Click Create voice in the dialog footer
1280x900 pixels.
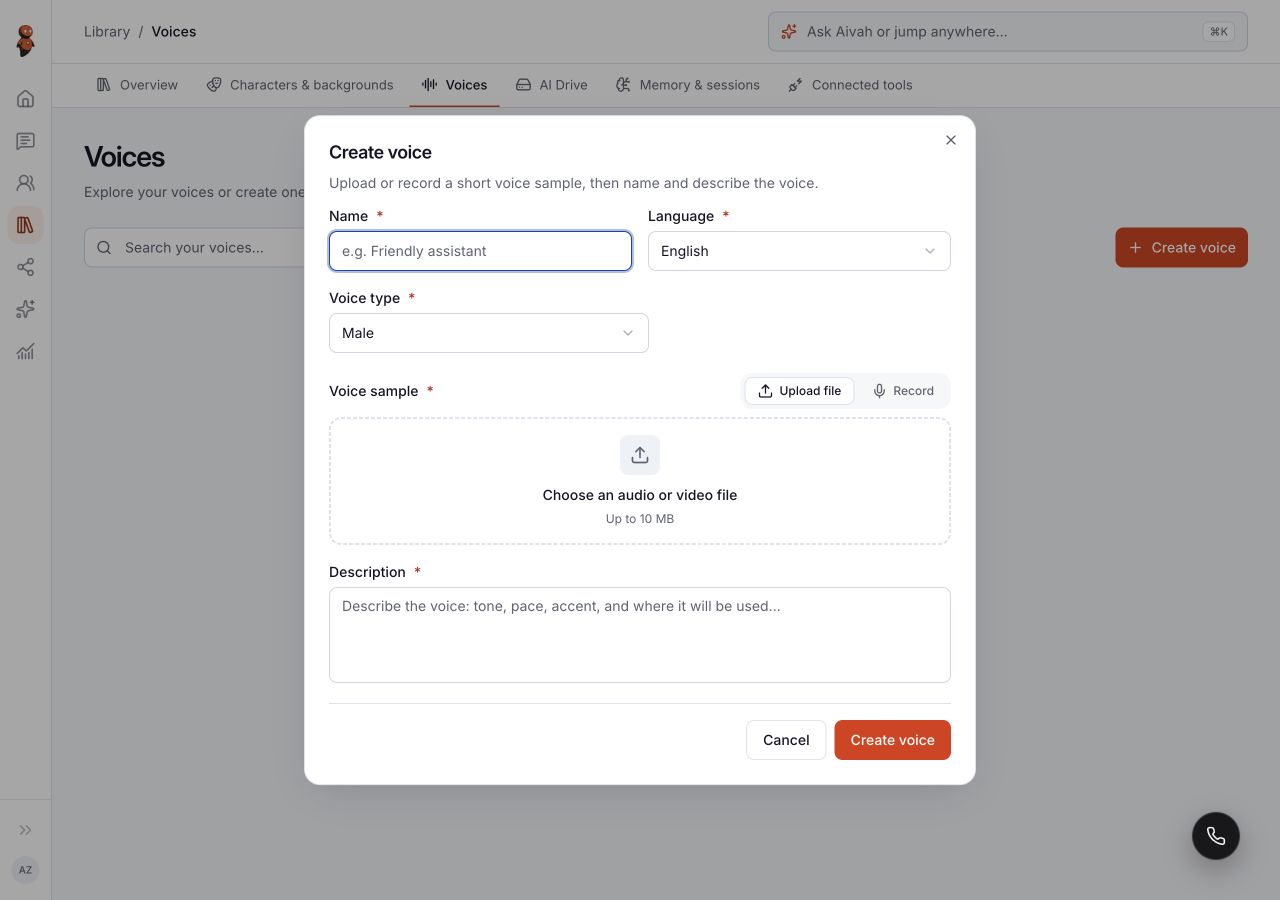893,740
